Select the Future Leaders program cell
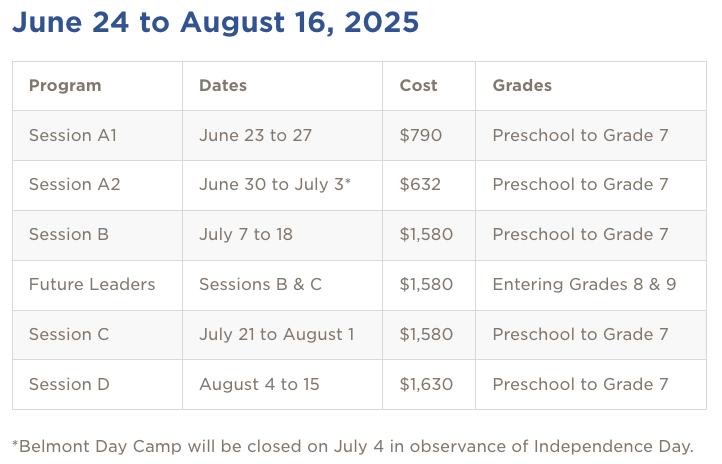722x464 pixels. [92, 285]
